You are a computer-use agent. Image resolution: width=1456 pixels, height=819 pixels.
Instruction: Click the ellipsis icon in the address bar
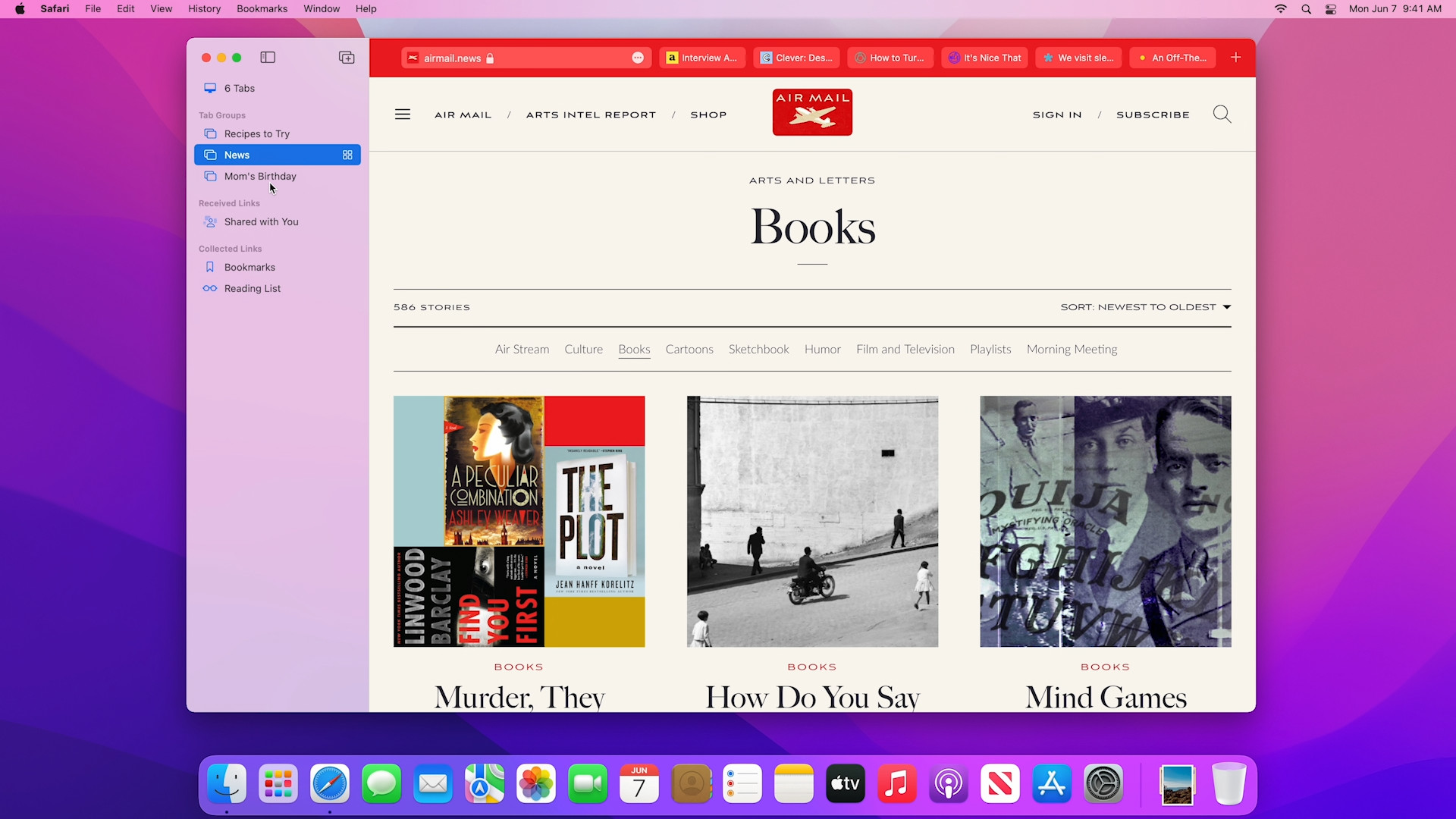click(x=638, y=58)
